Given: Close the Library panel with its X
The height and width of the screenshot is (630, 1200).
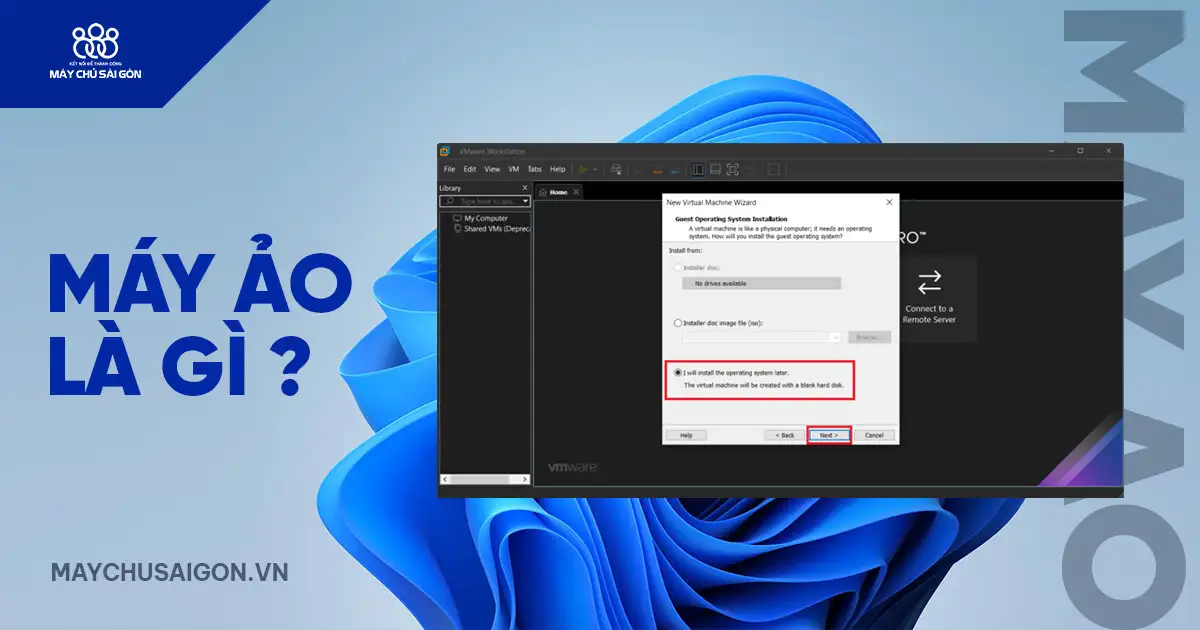Looking at the screenshot, I should [525, 188].
